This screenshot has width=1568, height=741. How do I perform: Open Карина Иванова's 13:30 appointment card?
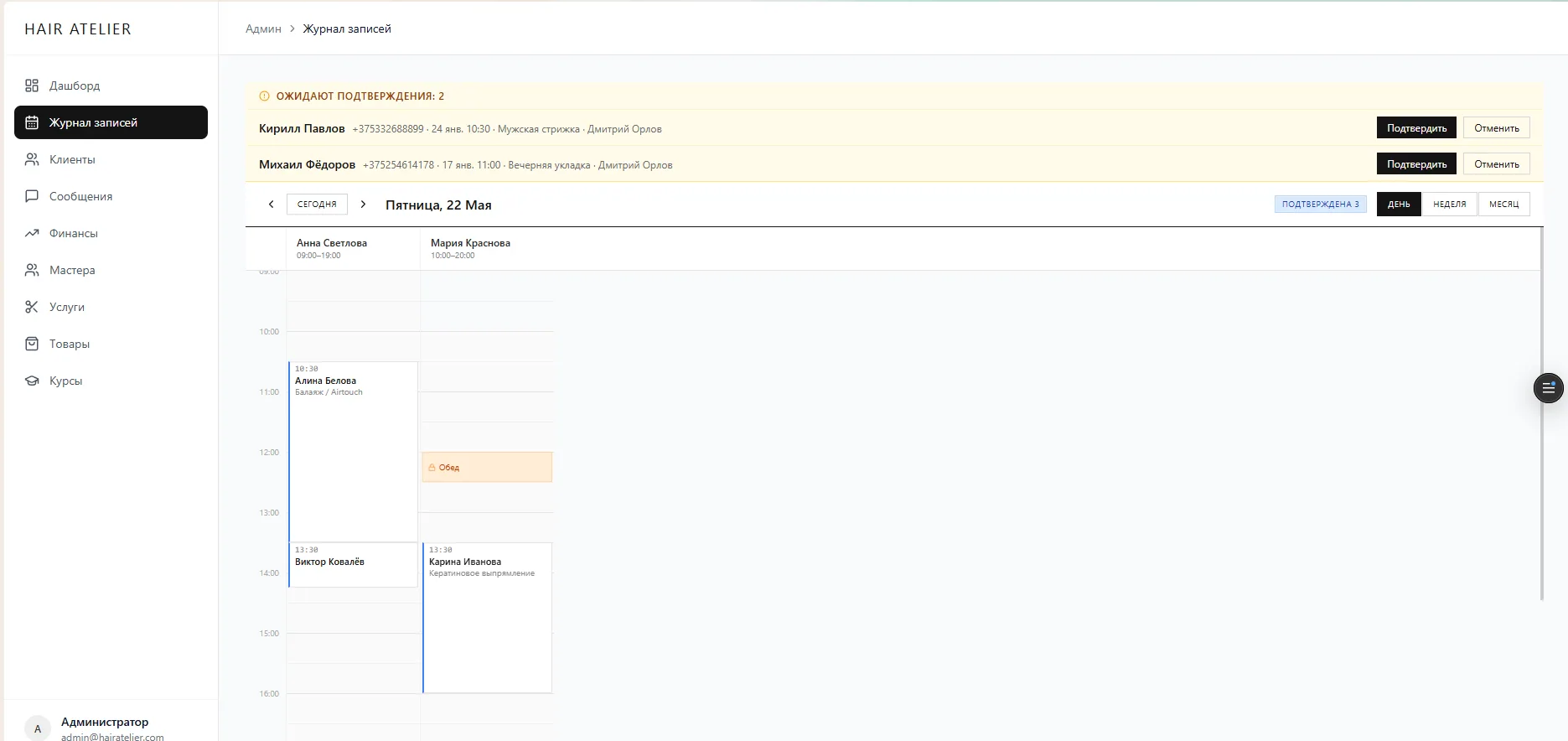[x=487, y=618]
